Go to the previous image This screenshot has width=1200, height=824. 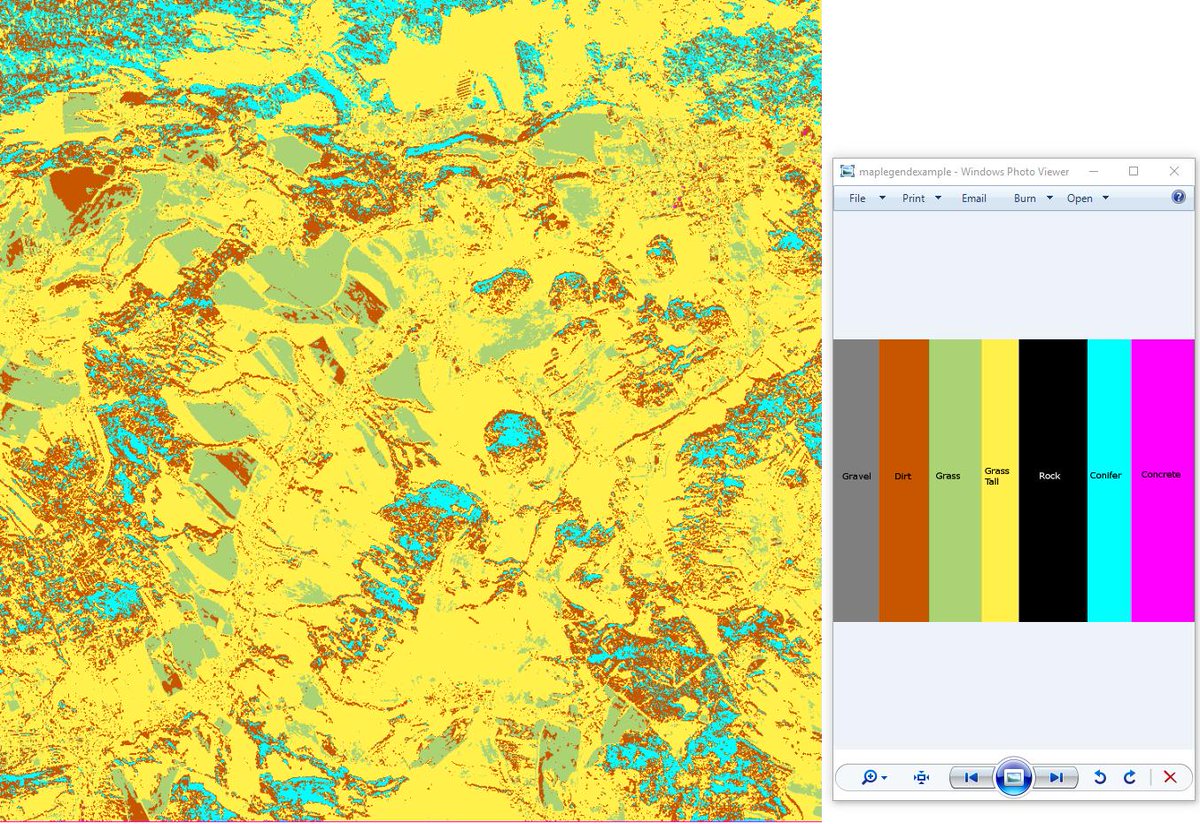tap(971, 777)
